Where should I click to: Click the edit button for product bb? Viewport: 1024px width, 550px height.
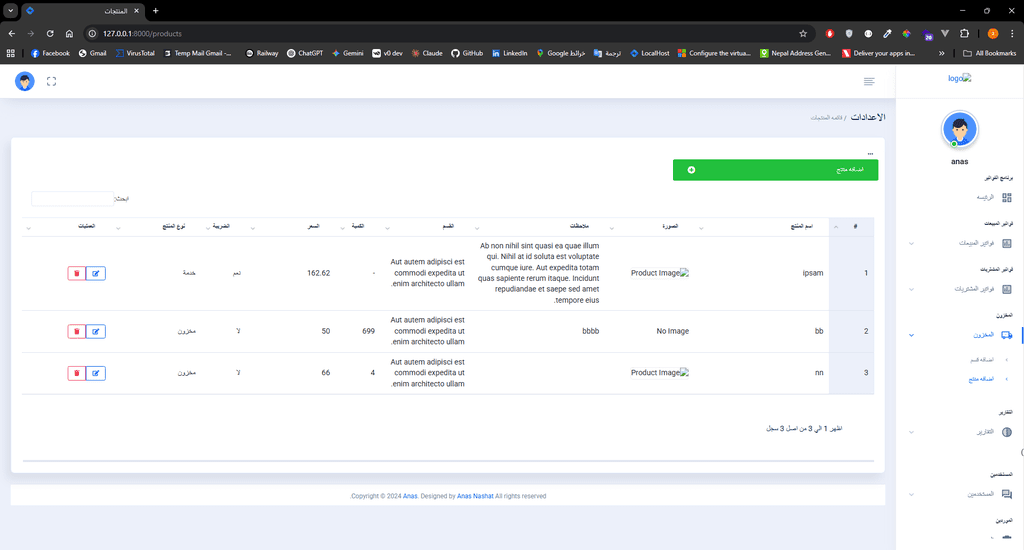[95, 331]
